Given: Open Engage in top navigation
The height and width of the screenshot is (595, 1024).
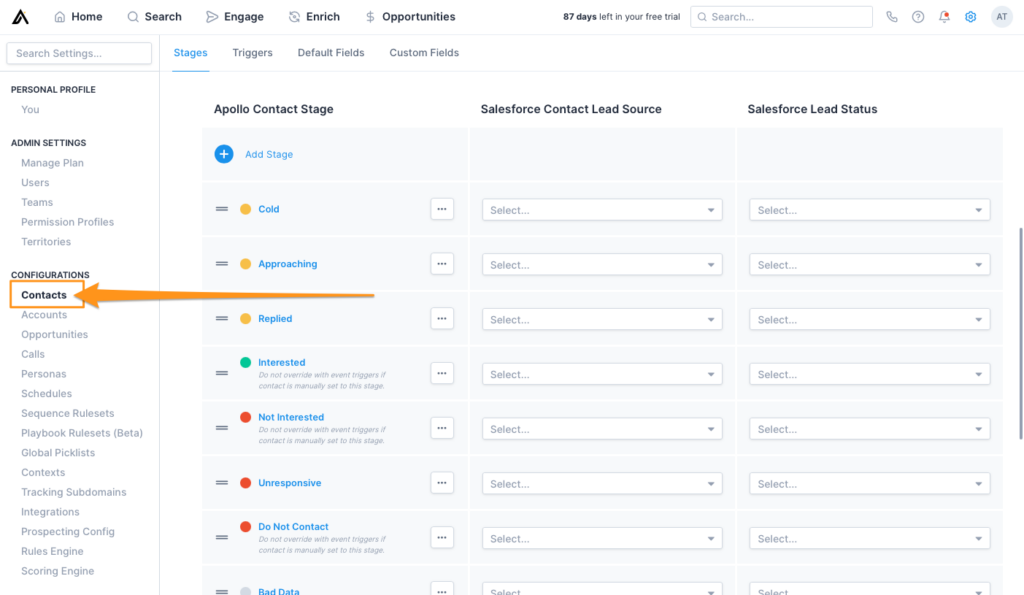Looking at the screenshot, I should pyautogui.click(x=234, y=17).
